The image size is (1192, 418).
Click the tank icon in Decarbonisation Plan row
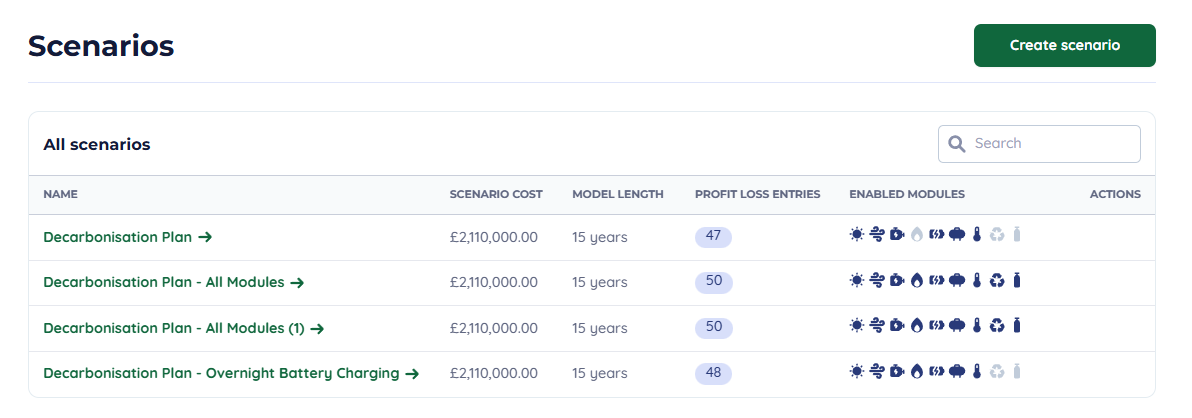[x=956, y=235]
